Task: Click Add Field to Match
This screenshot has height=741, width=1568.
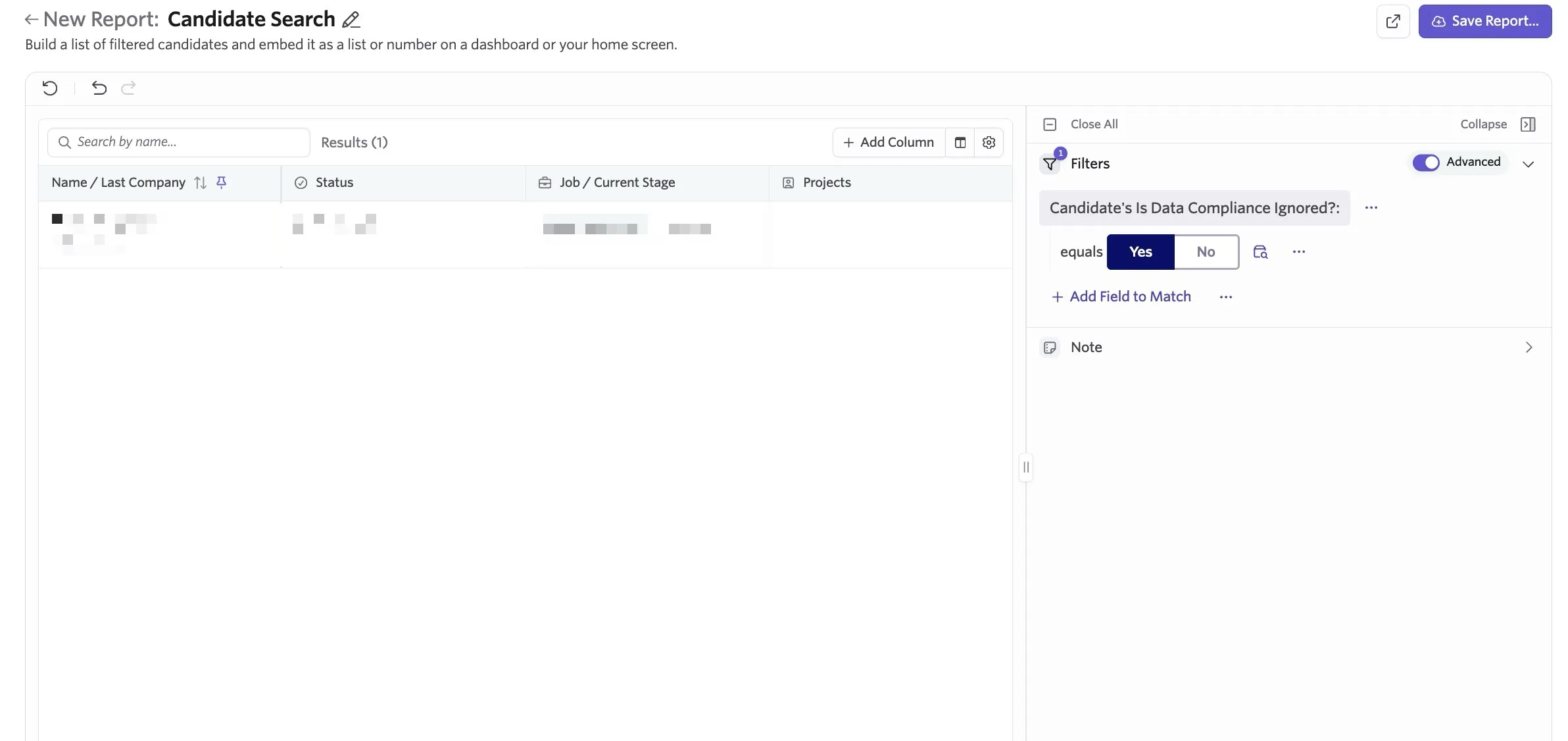Action: click(x=1121, y=297)
